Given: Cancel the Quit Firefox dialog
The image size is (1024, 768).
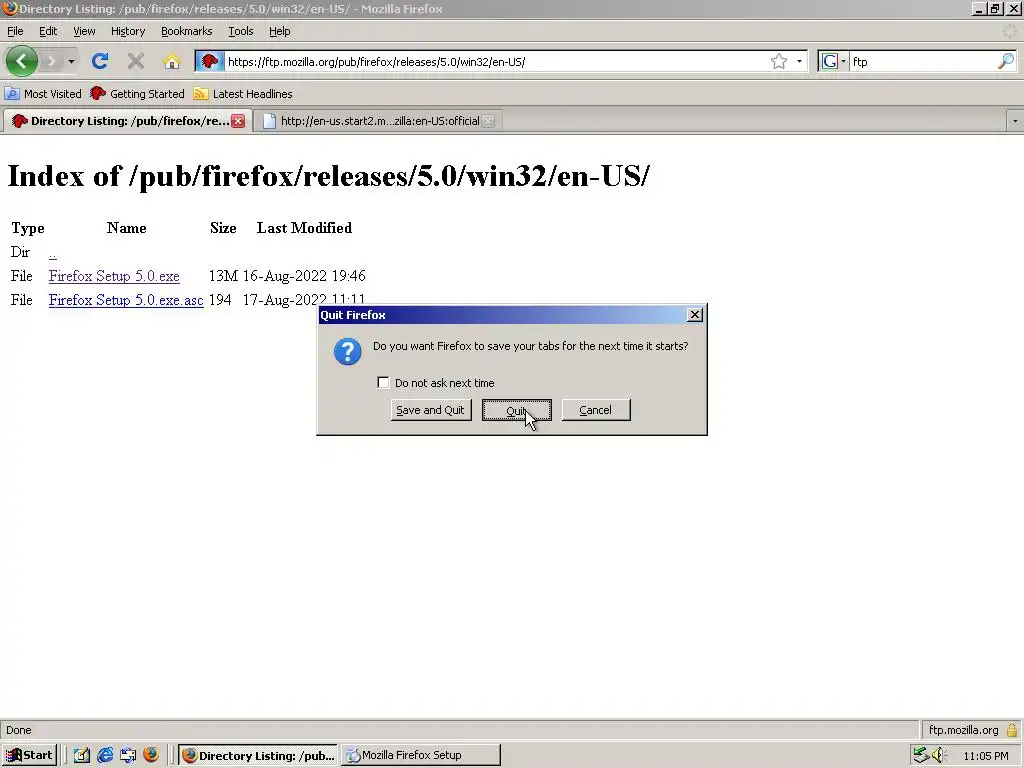Looking at the screenshot, I should coord(596,410).
